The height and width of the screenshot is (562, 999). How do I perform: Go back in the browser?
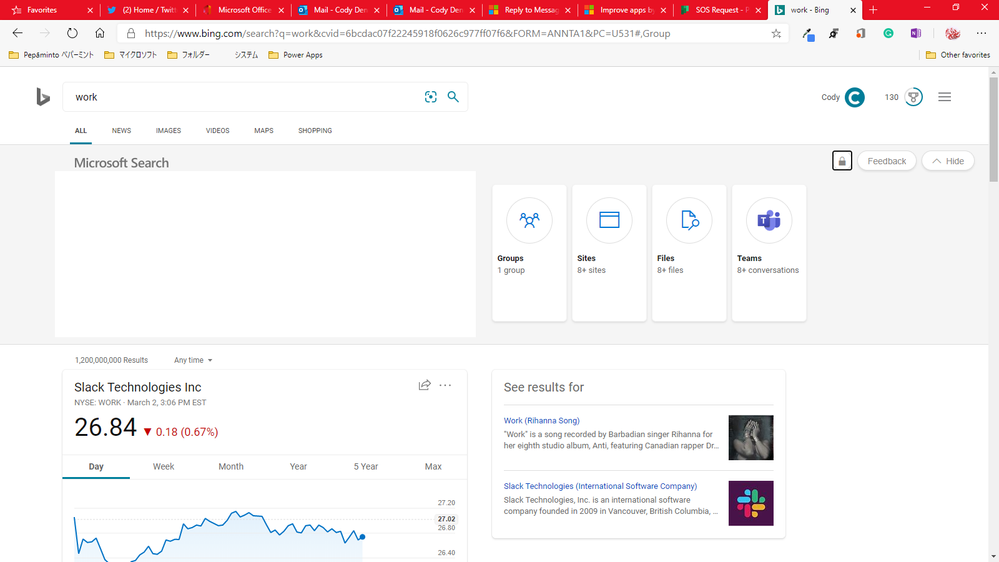[18, 33]
